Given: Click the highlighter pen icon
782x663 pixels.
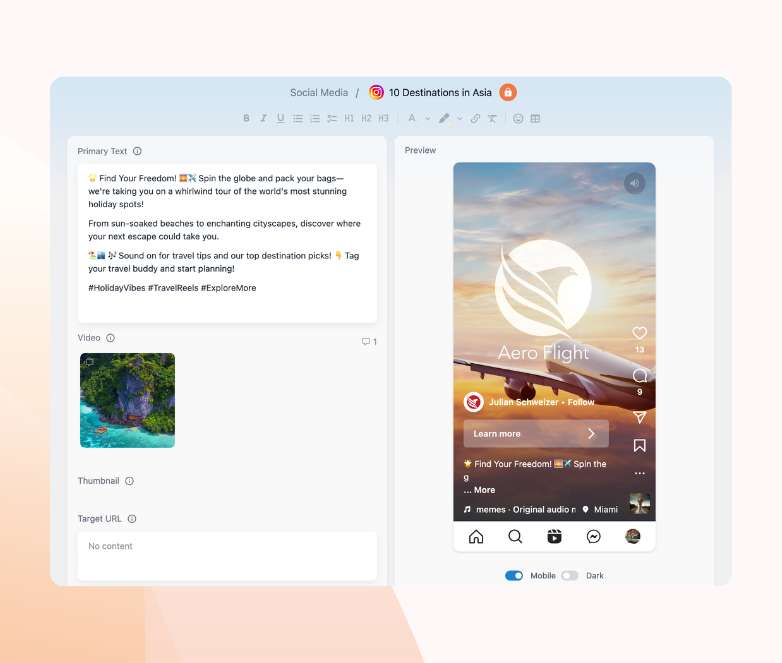Looking at the screenshot, I should 444,118.
